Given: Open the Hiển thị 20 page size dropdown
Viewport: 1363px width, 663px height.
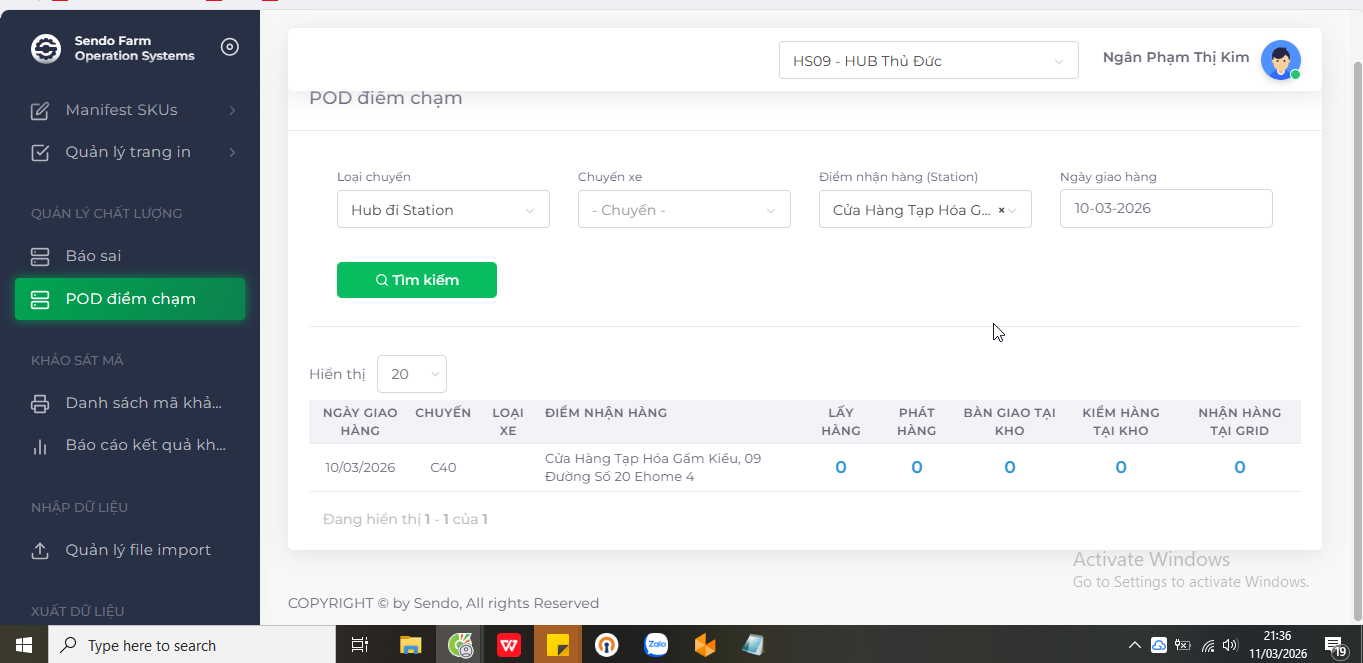Looking at the screenshot, I should (x=412, y=374).
